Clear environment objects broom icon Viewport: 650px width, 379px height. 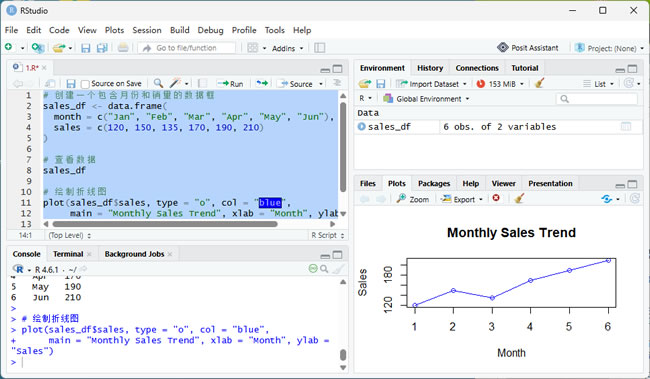point(539,83)
